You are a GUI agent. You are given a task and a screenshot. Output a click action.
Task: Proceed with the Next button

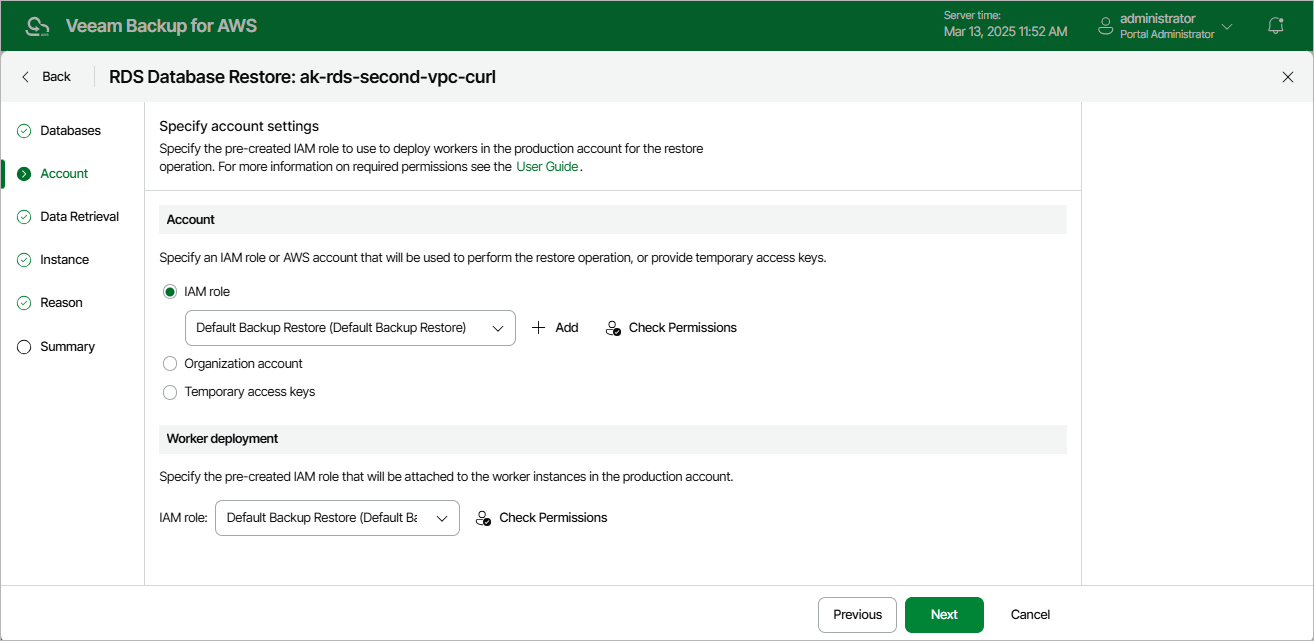click(944, 615)
